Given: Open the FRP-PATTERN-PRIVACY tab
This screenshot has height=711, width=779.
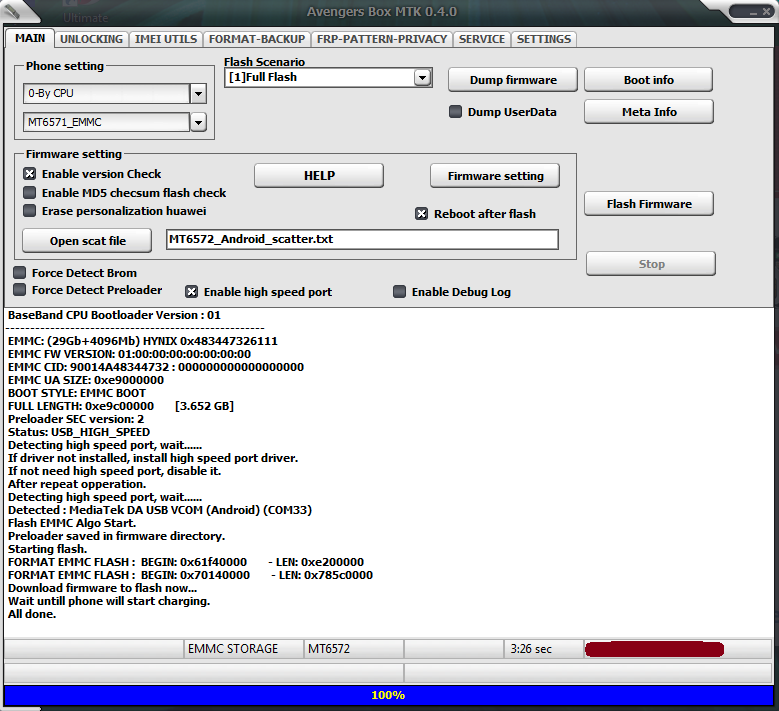Looking at the screenshot, I should point(382,39).
